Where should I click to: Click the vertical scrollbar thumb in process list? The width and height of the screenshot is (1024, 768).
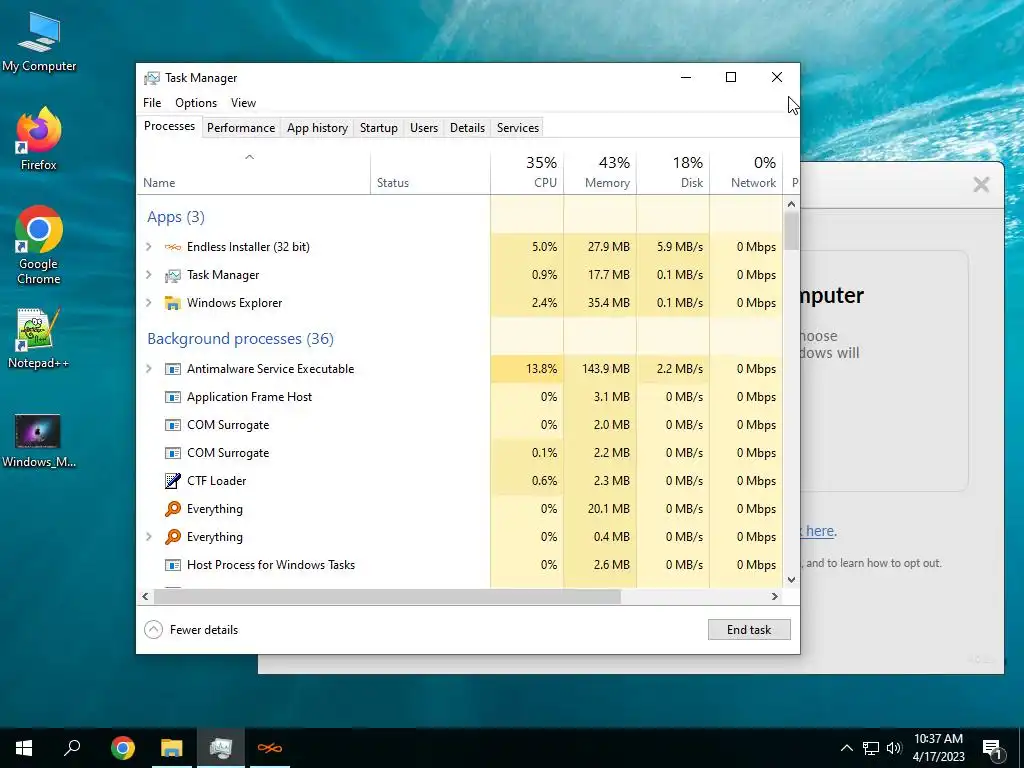(x=792, y=231)
